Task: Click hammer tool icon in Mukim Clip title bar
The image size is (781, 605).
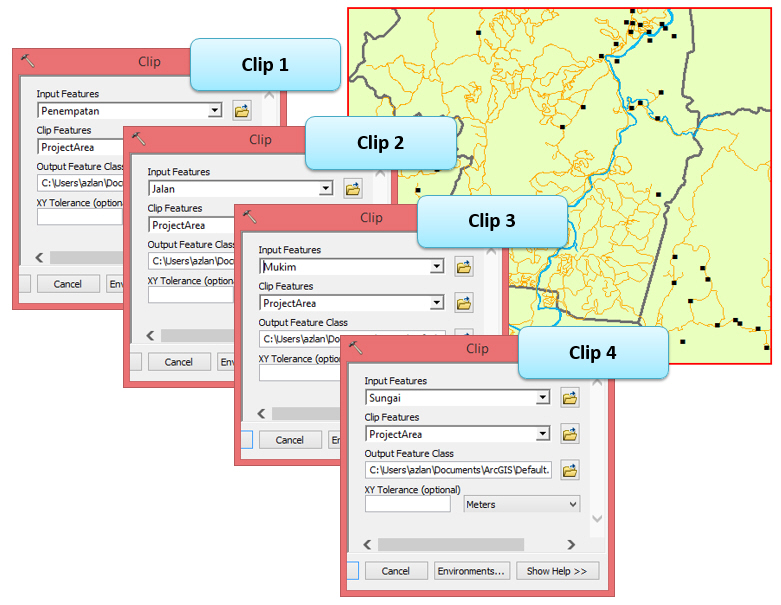Action: click(250, 217)
